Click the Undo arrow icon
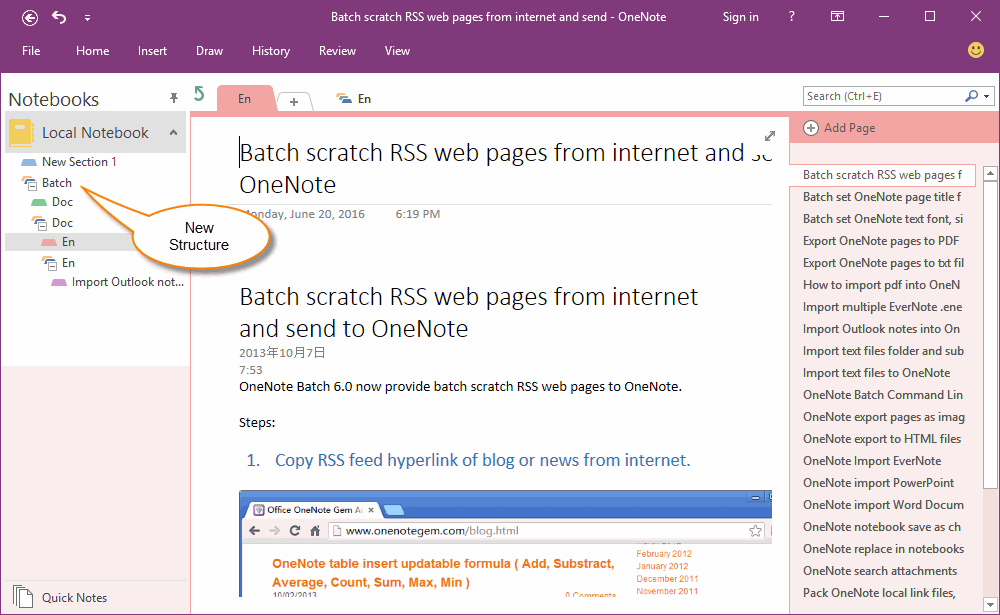 pos(59,17)
